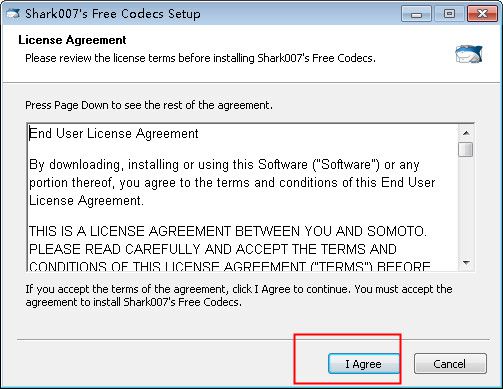
Task: Open the title bar setup icon menu
Action: click(x=13, y=14)
